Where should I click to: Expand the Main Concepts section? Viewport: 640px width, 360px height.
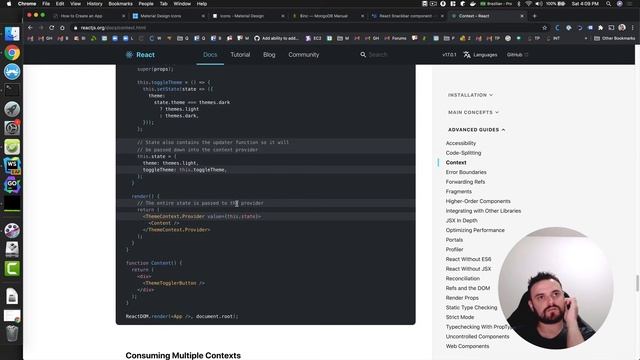click(473, 112)
